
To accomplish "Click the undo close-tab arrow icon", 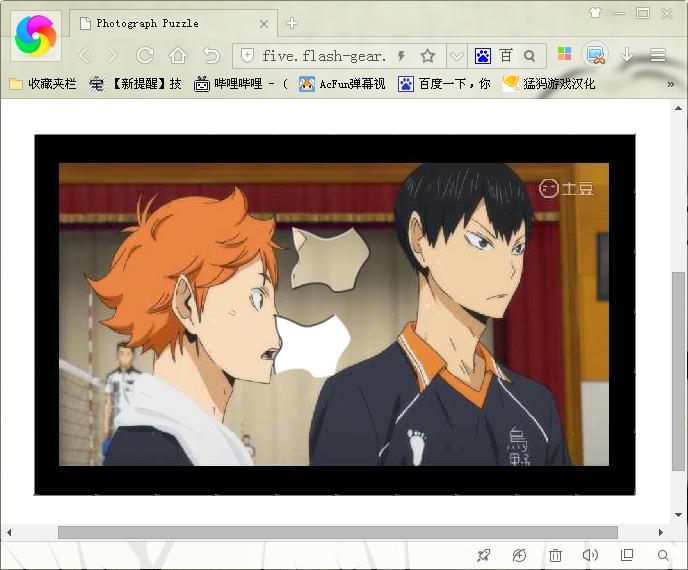I will [x=211, y=56].
